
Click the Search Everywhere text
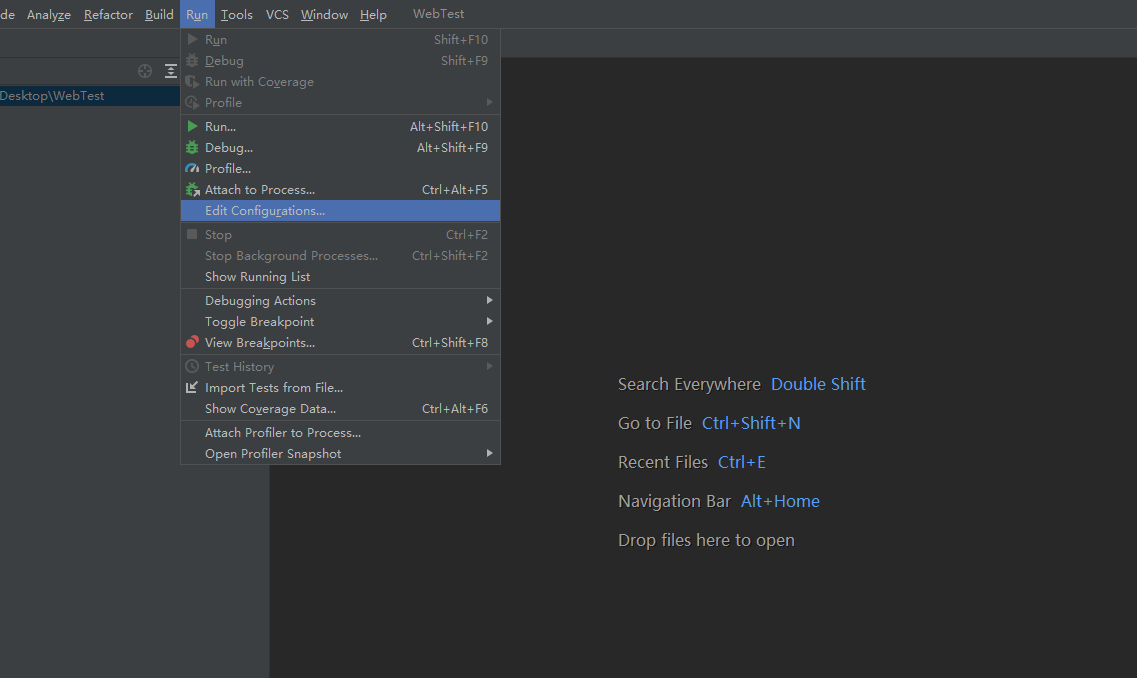689,384
